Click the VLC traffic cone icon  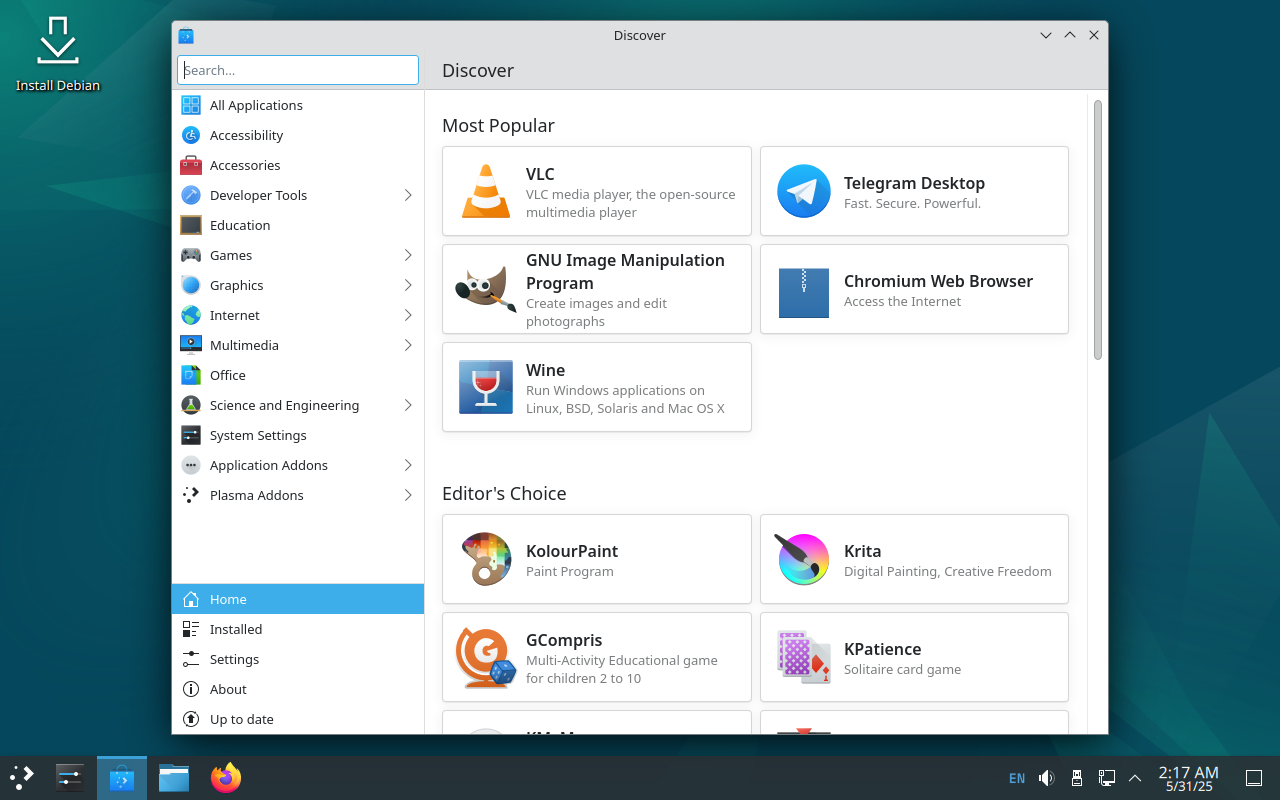tap(486, 191)
